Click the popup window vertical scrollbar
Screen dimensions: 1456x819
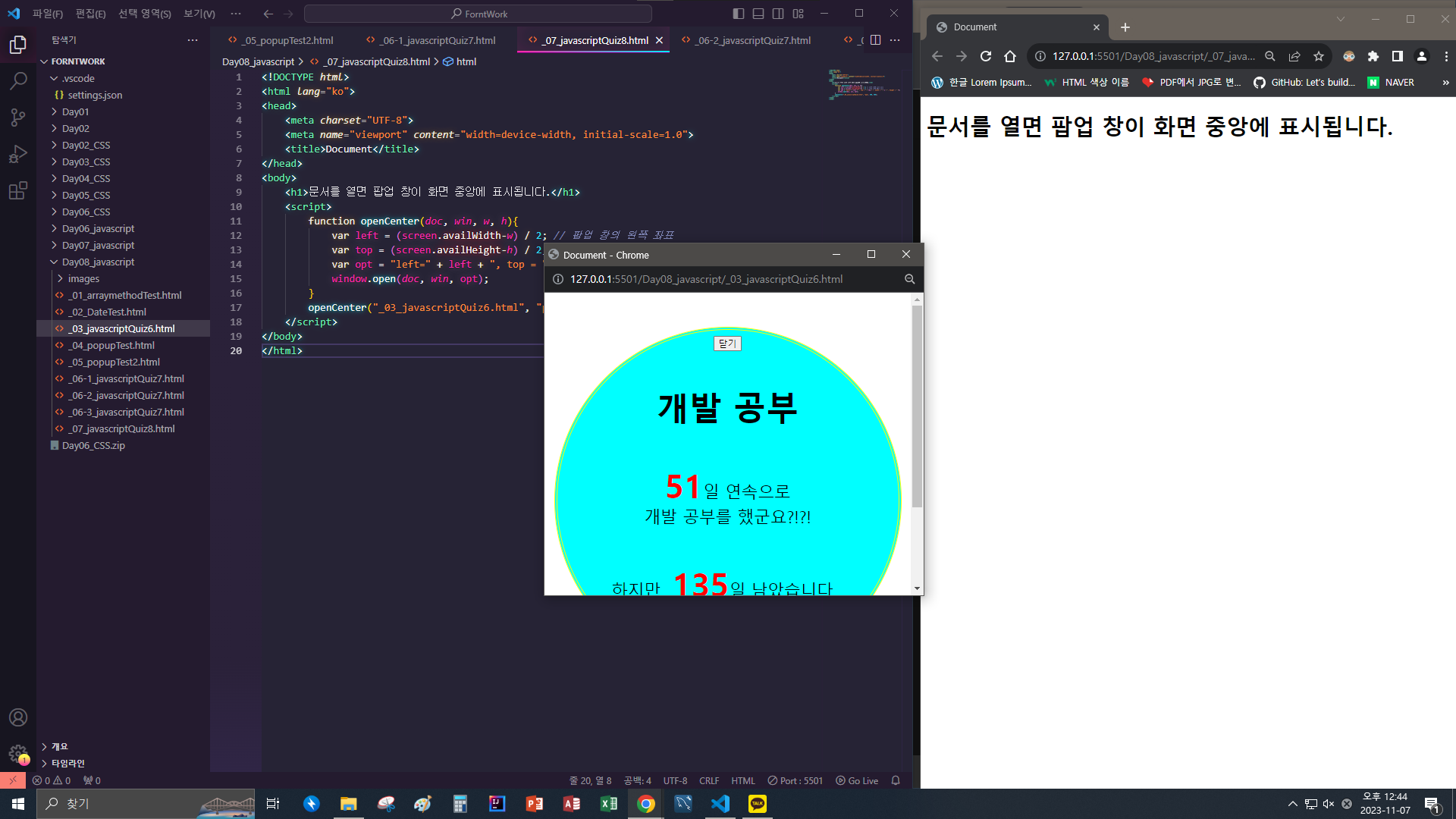(x=917, y=406)
